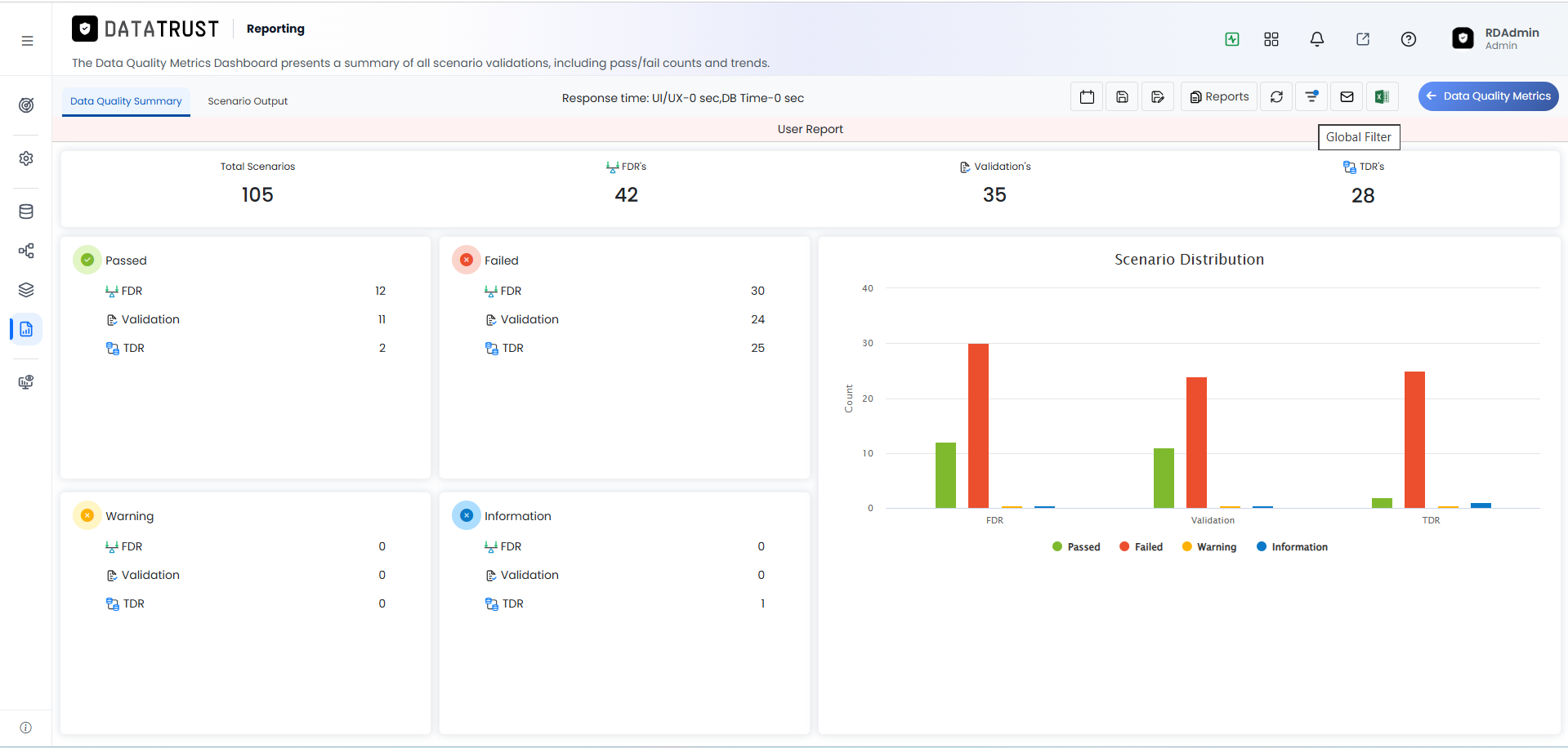This screenshot has width=1568, height=748.
Task: Click TDR row in Information card
Action: point(624,603)
